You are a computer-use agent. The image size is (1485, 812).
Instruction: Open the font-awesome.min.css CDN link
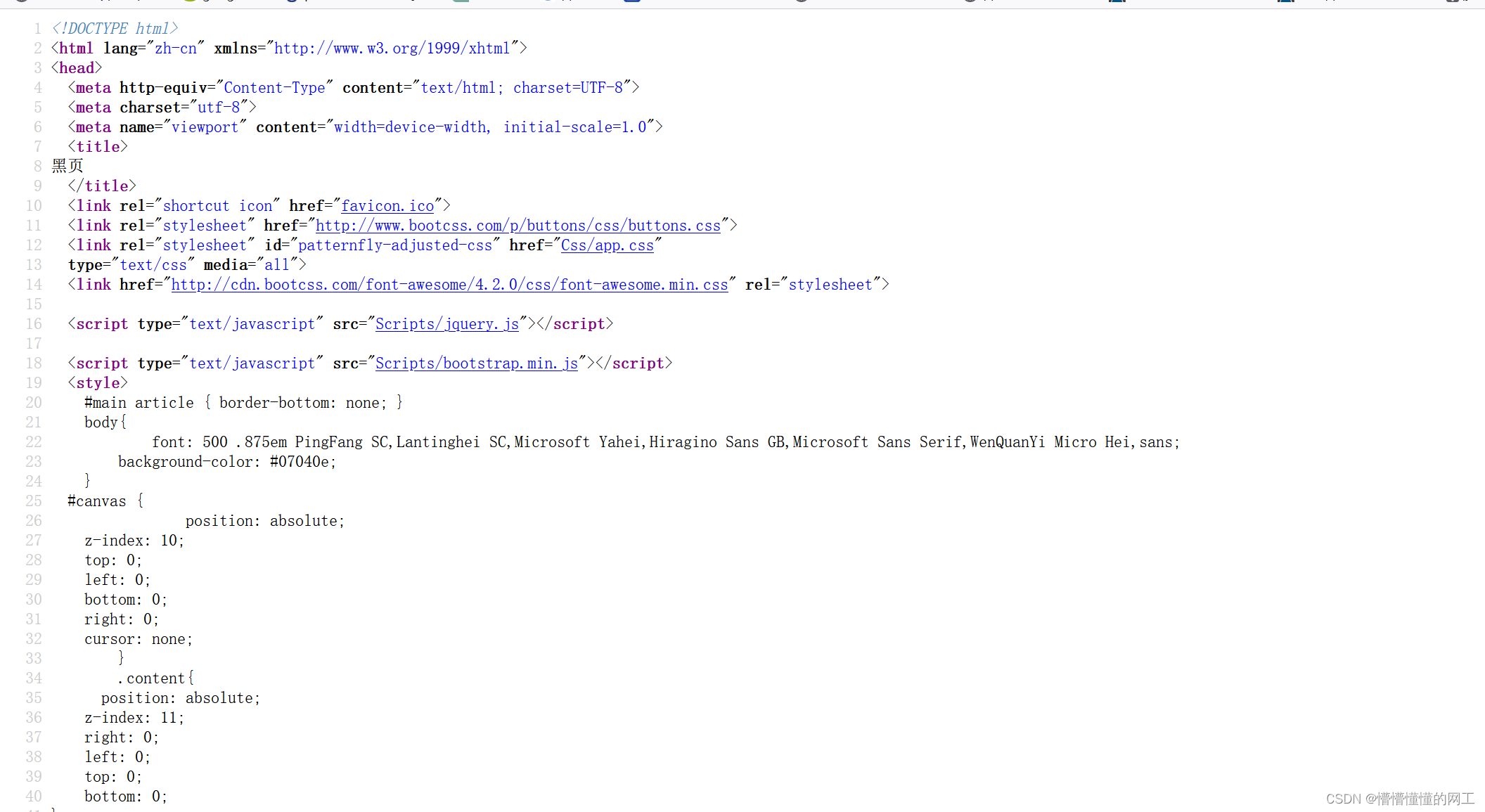(449, 285)
